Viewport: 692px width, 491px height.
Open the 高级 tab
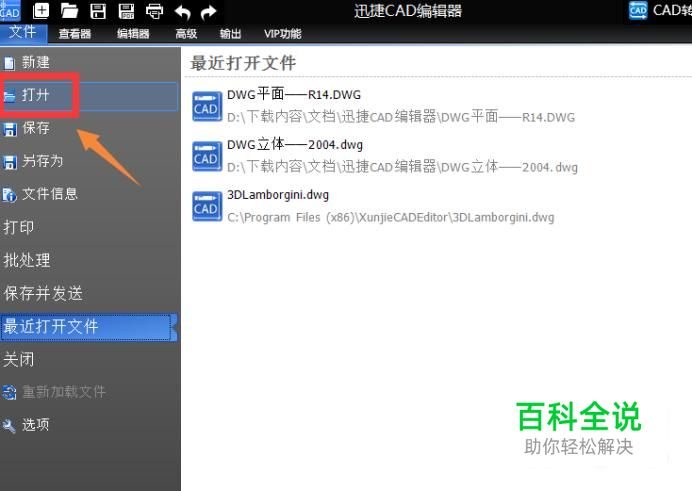[x=186, y=34]
